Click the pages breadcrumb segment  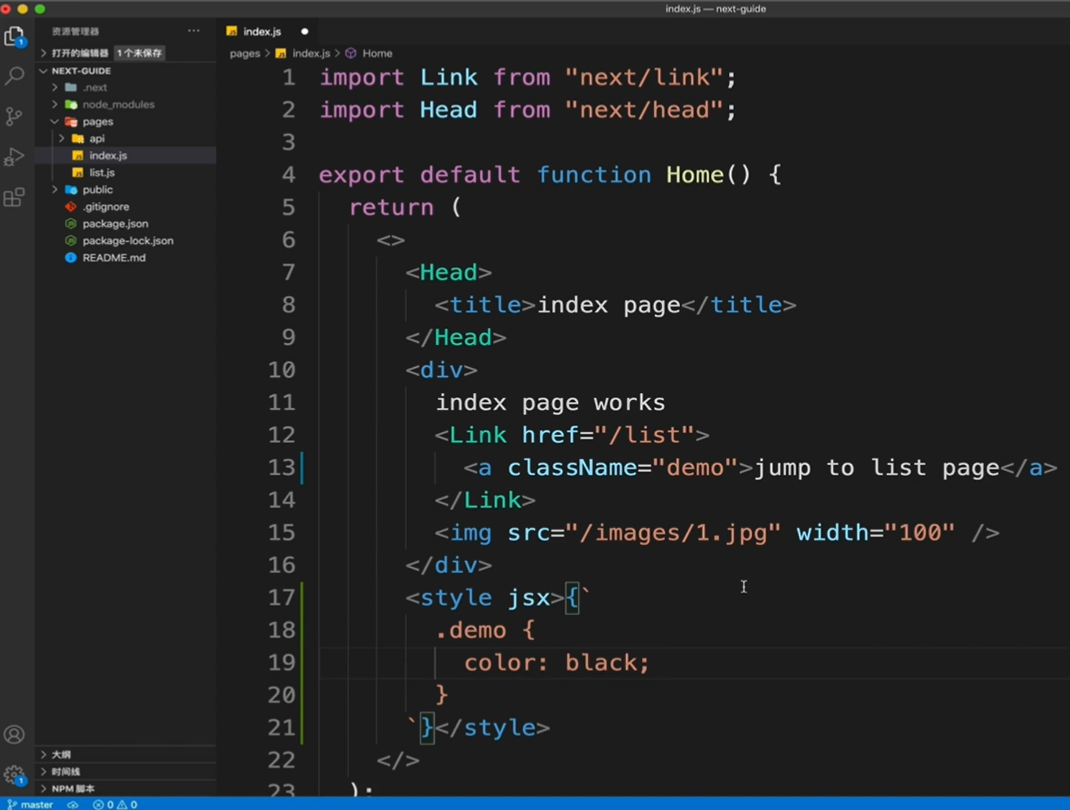(245, 53)
